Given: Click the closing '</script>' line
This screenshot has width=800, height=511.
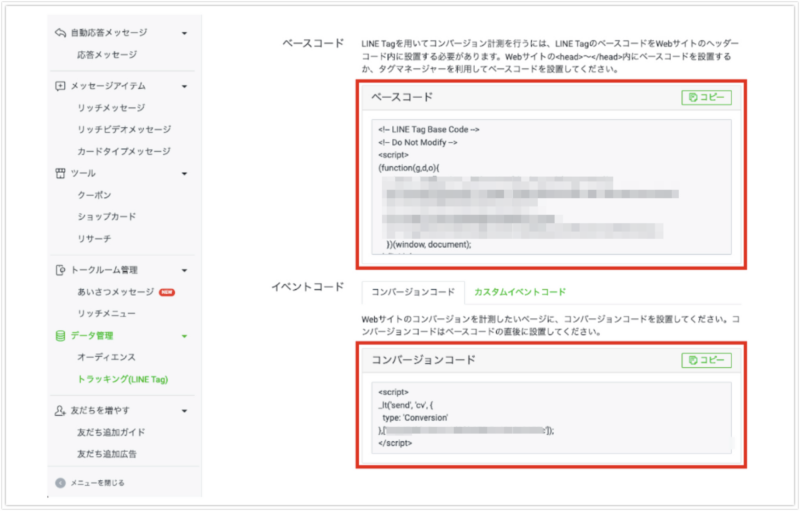Looking at the screenshot, I should point(395,443).
